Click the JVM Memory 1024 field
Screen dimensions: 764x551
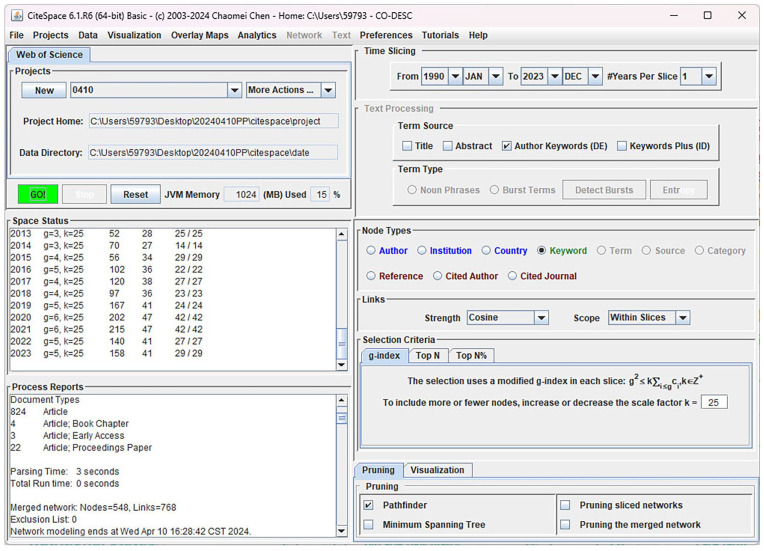tap(242, 194)
